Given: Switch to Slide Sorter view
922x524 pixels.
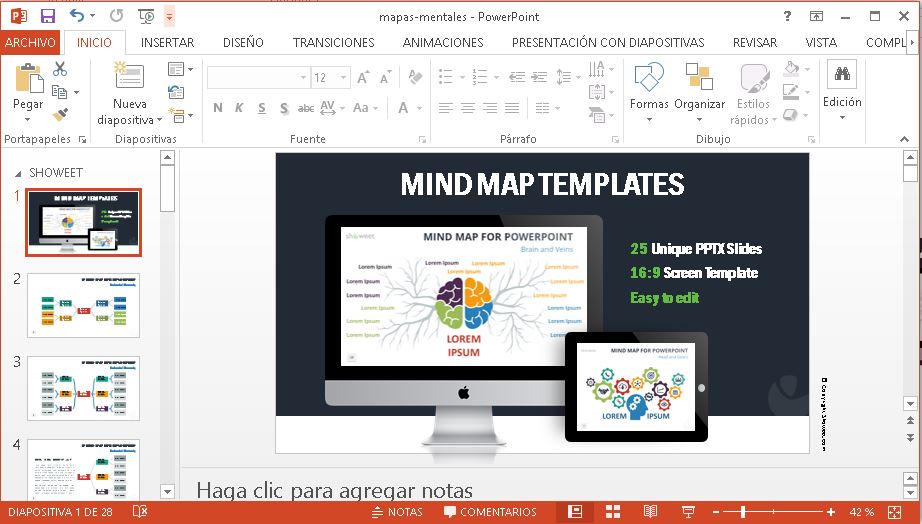Looking at the screenshot, I should pyautogui.click(x=613, y=512).
